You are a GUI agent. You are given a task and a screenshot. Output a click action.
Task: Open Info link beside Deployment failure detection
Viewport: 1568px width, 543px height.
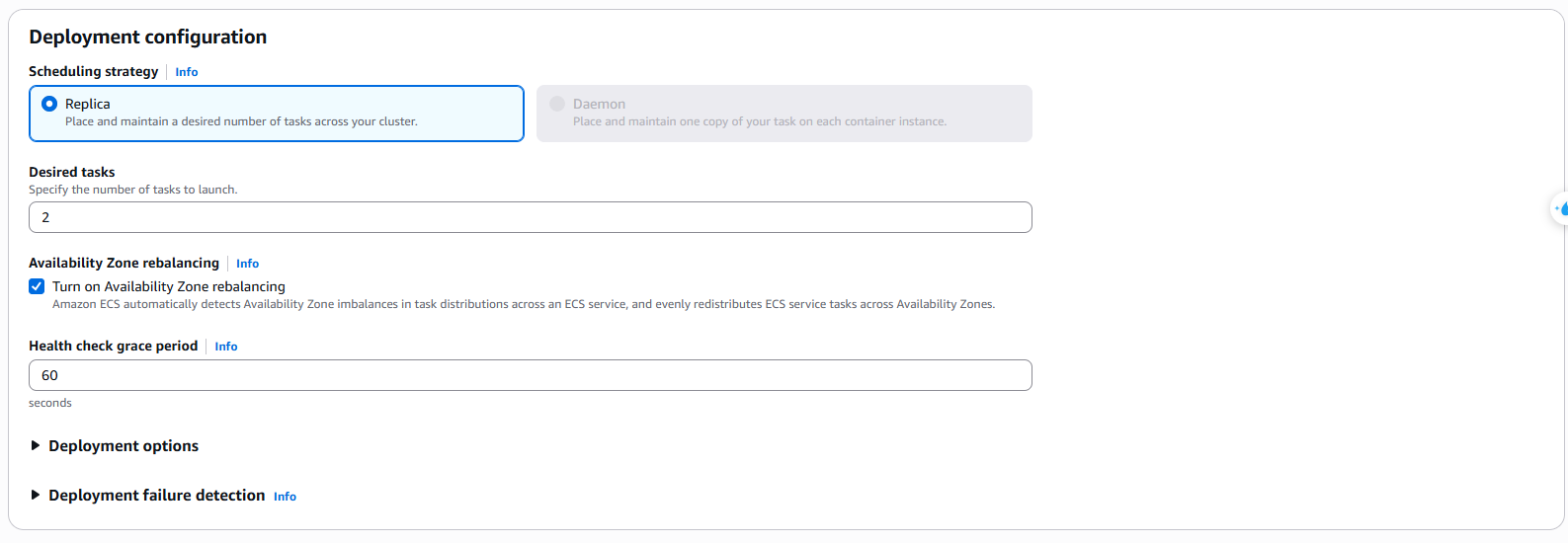pyautogui.click(x=285, y=497)
